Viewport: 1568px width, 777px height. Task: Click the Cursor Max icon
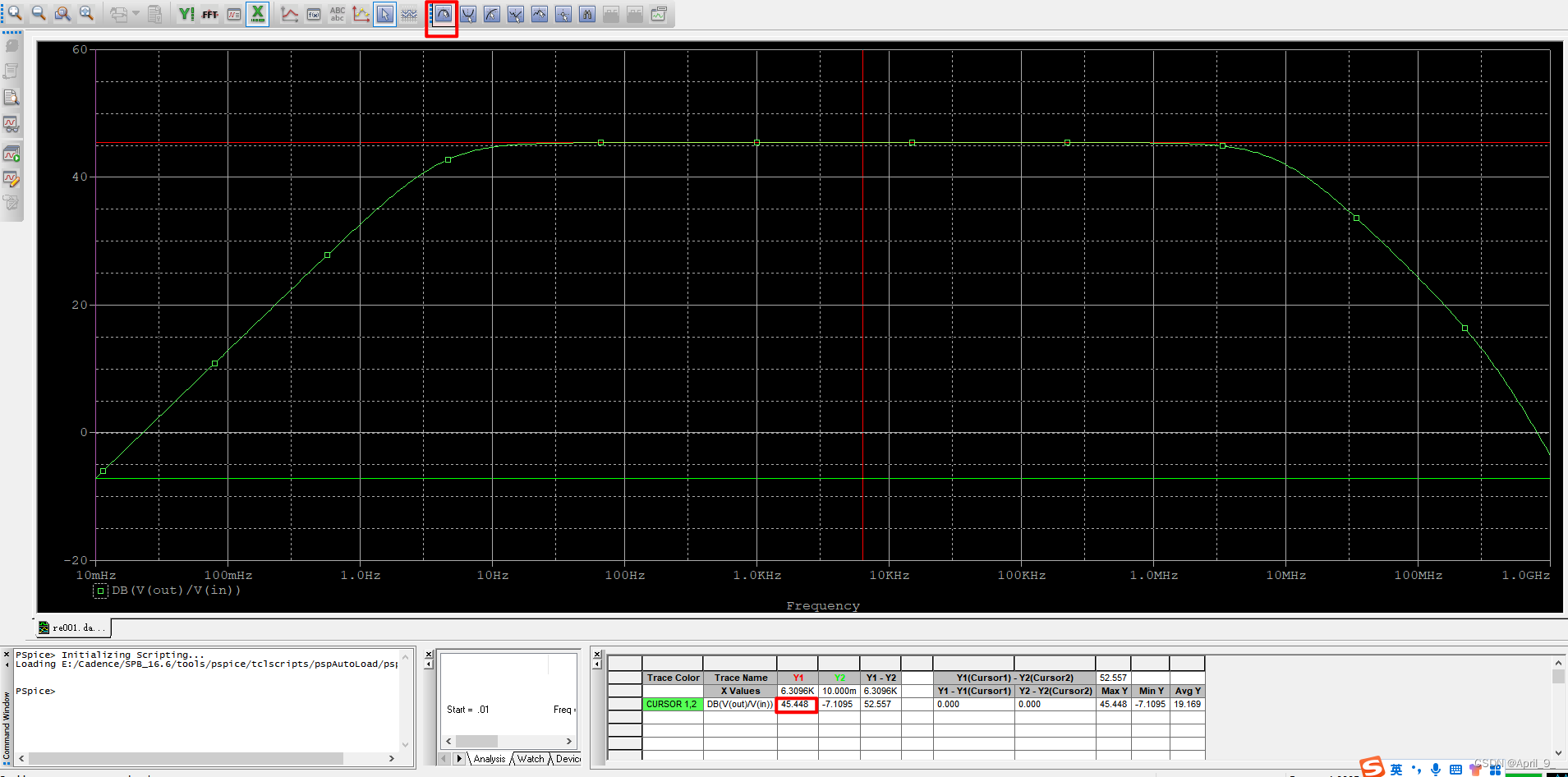coord(540,14)
